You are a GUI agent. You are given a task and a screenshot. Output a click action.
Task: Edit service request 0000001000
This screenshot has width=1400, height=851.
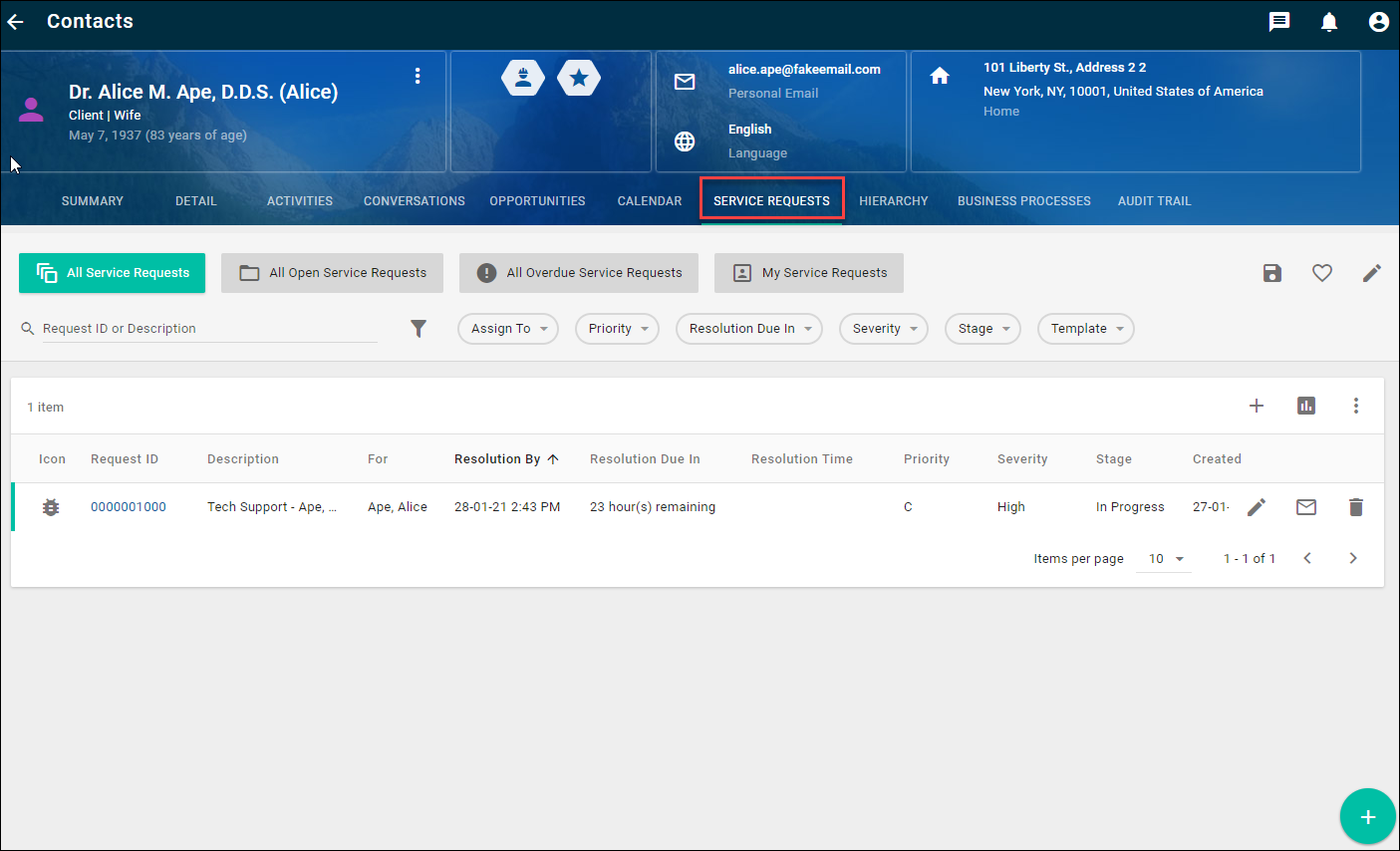pyautogui.click(x=1257, y=507)
